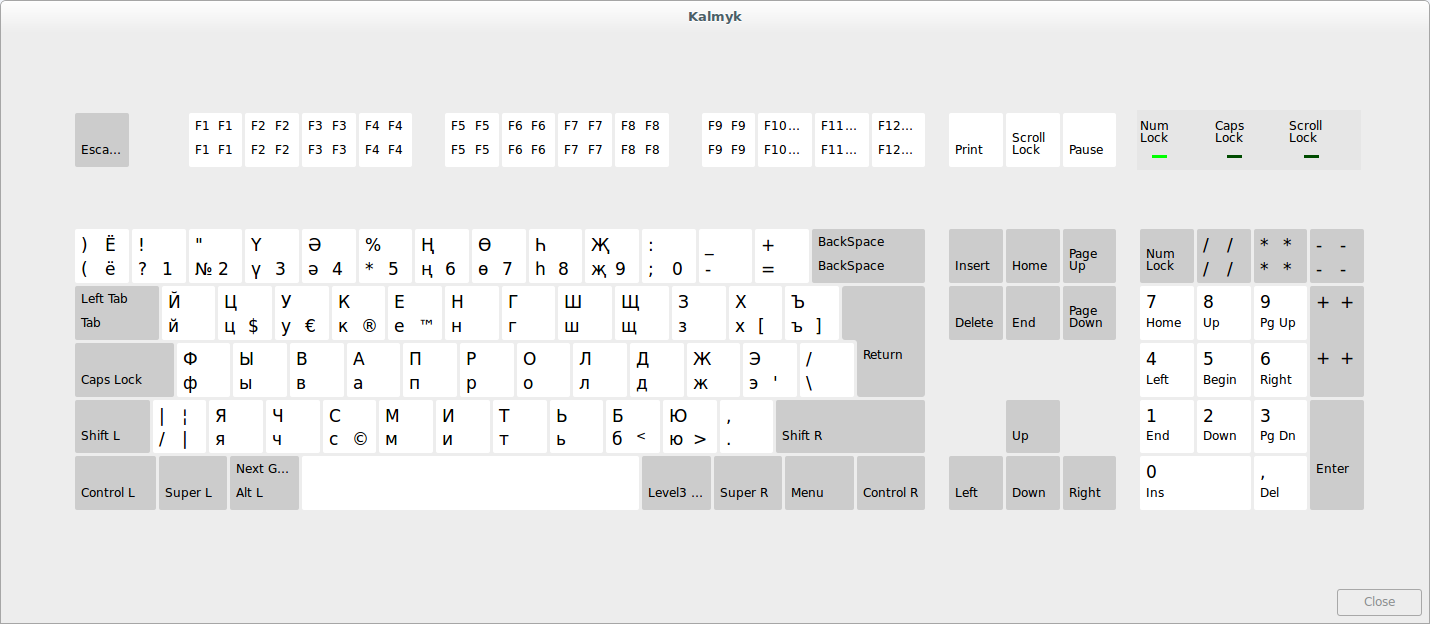1430x624 pixels.
Task: Click the Ф key
Action: (x=203, y=370)
